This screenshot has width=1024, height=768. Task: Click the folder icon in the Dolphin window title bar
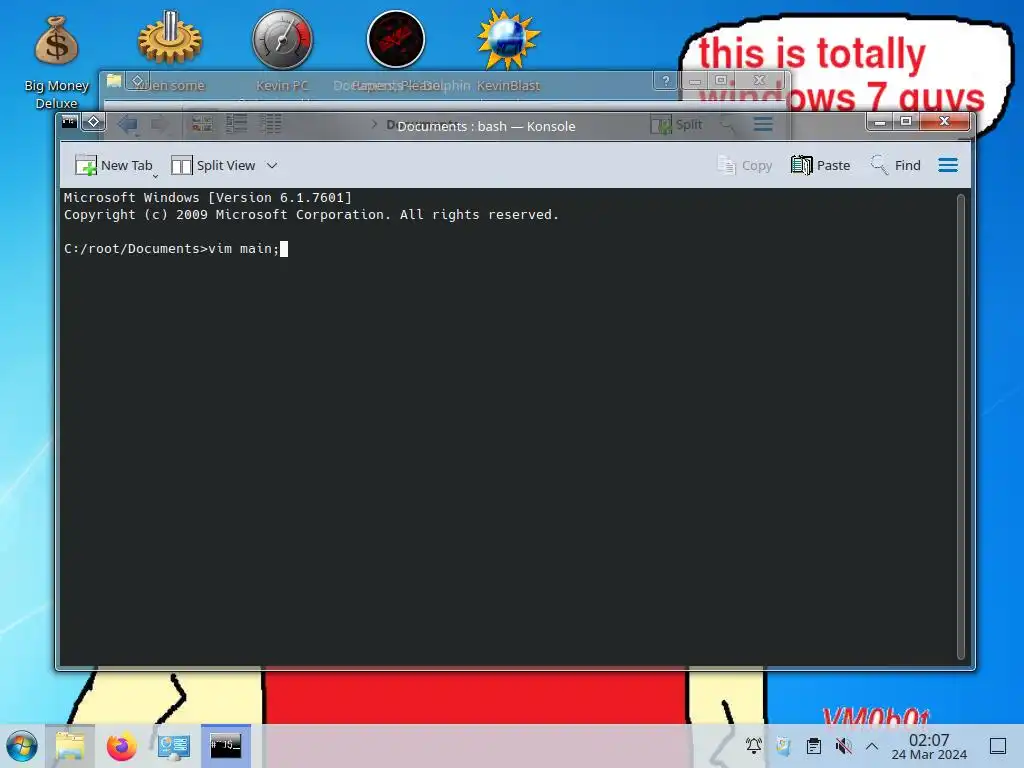[114, 80]
